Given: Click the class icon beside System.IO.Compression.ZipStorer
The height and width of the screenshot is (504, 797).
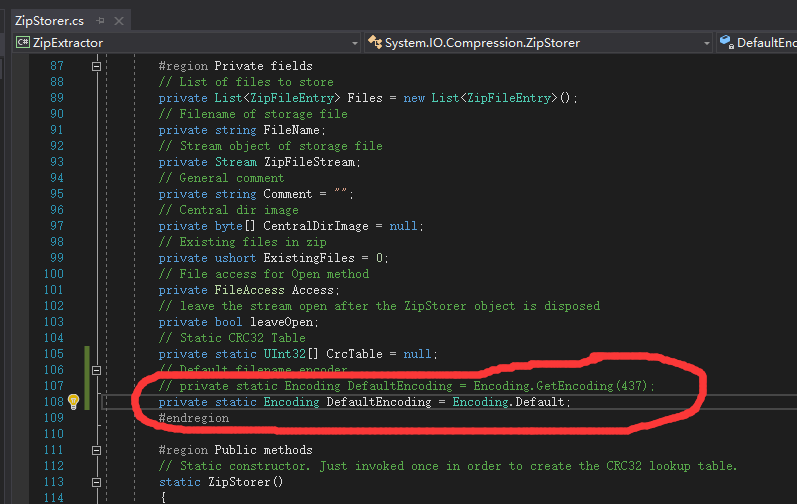Looking at the screenshot, I should tap(375, 43).
